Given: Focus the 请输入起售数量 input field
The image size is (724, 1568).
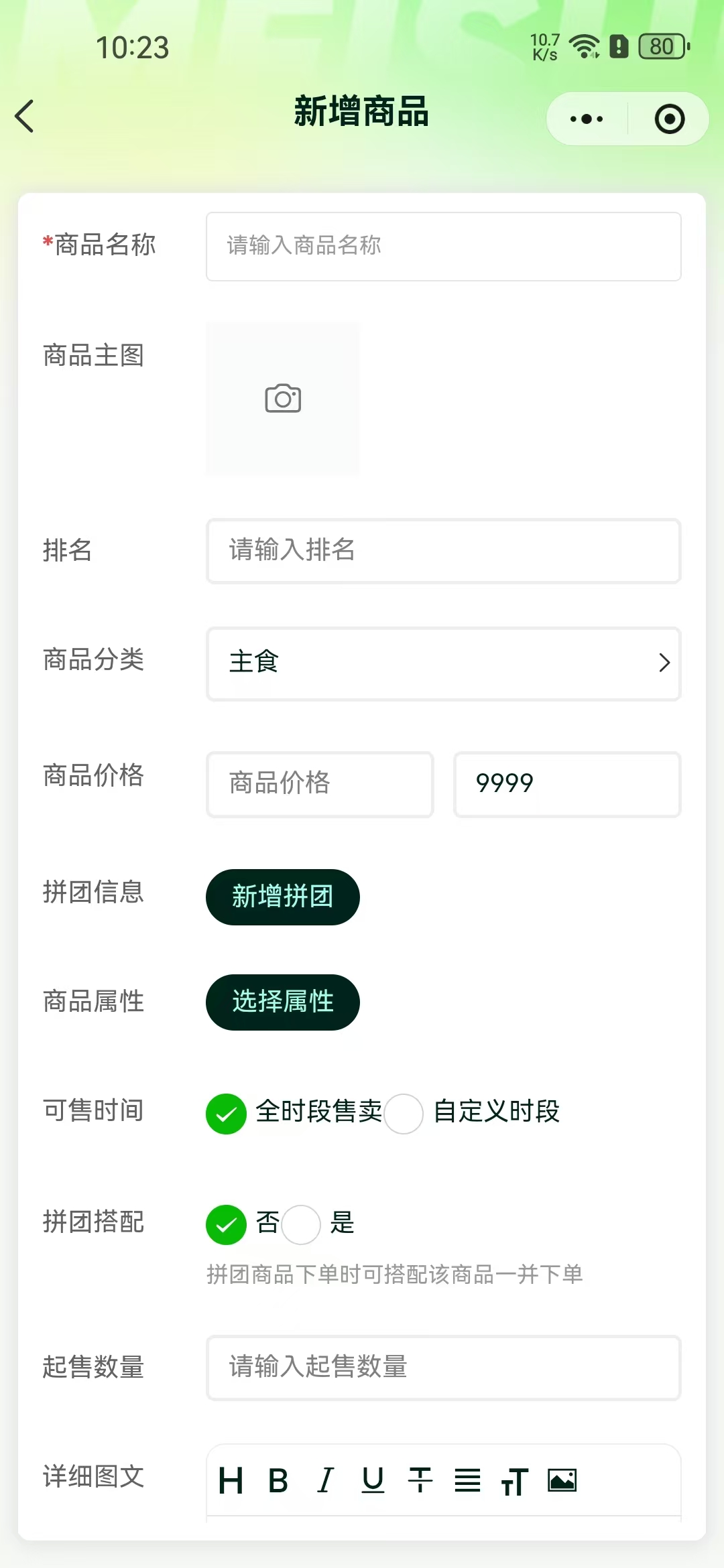Looking at the screenshot, I should (444, 1368).
